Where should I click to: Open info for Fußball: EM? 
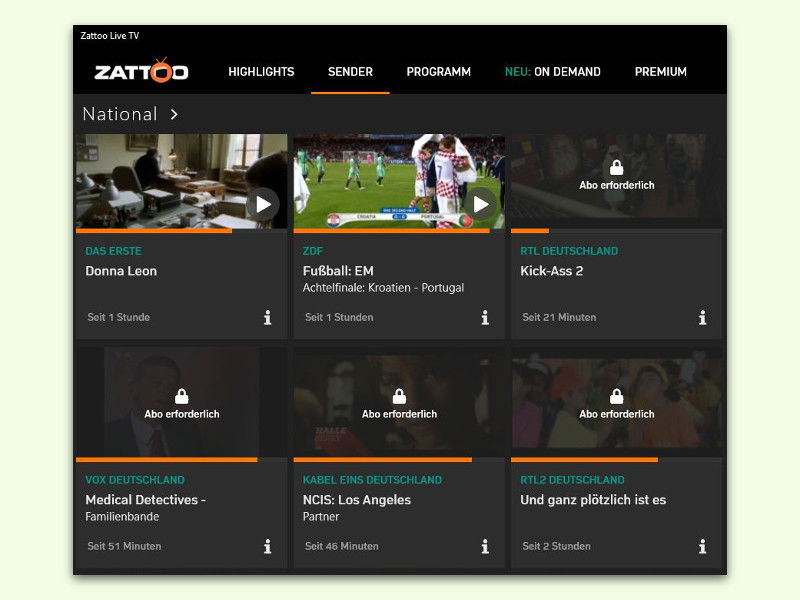click(x=485, y=317)
